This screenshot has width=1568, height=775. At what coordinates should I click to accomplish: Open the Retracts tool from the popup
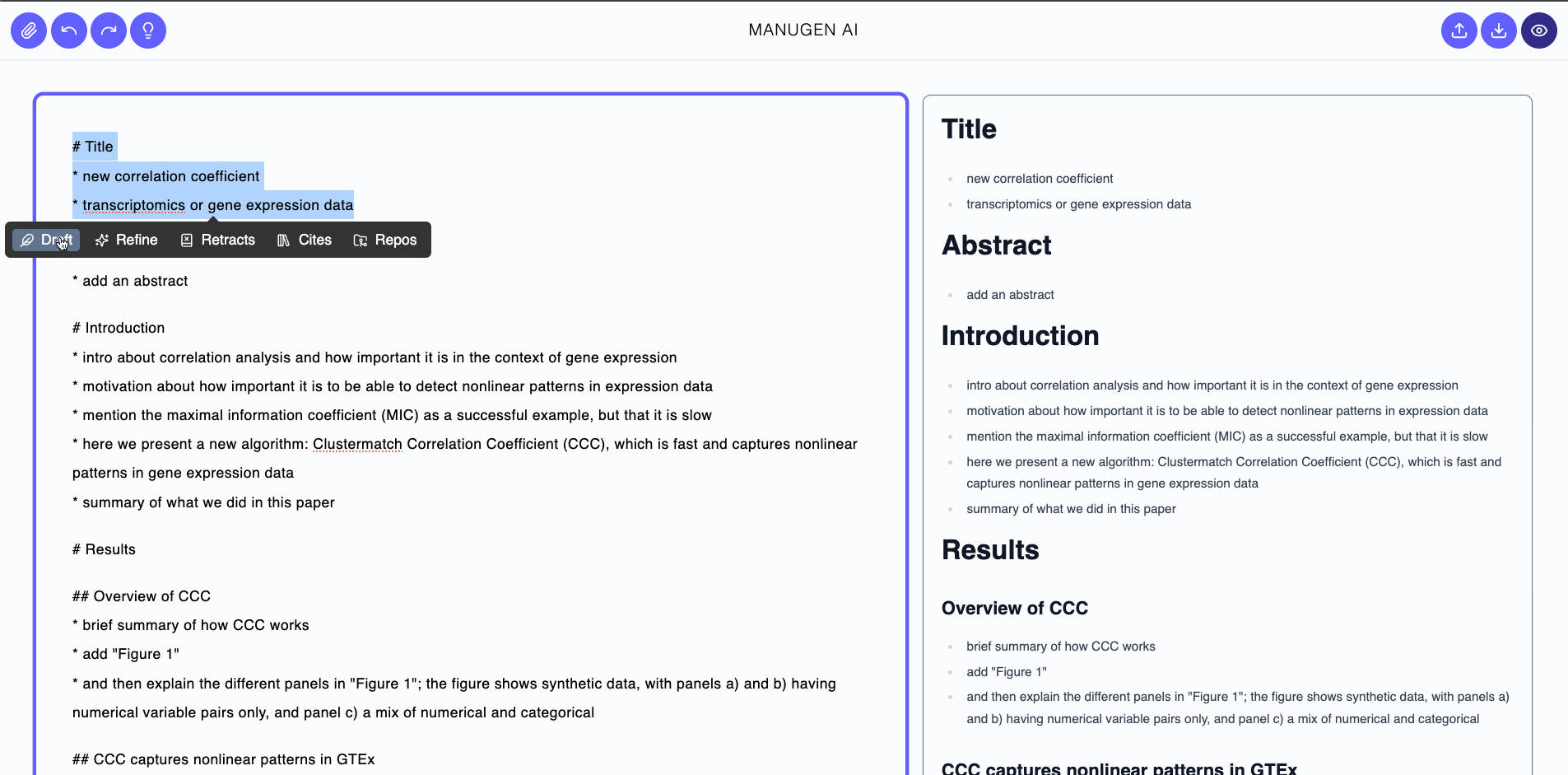tap(227, 240)
